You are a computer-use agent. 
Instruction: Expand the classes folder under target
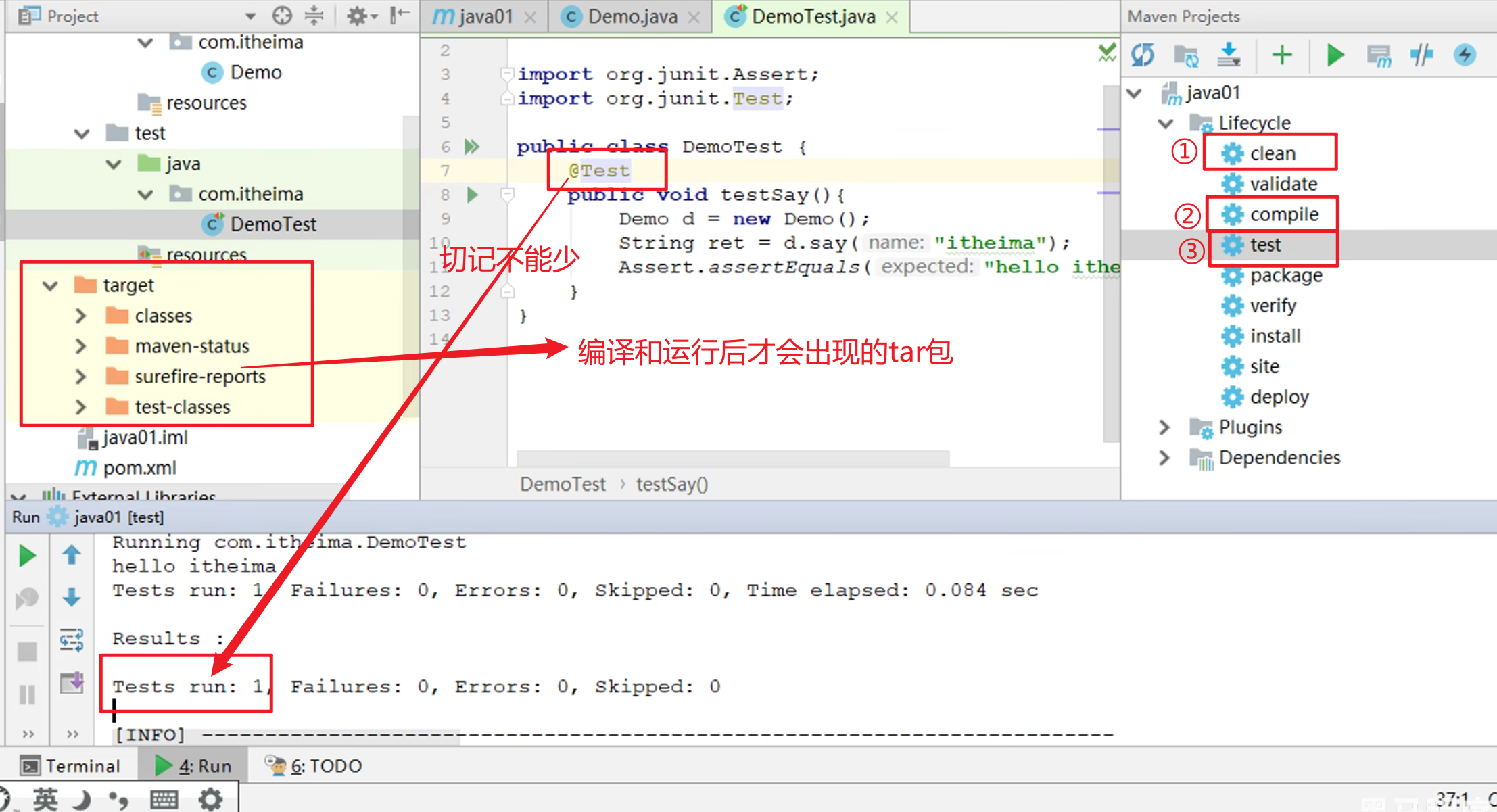point(80,316)
